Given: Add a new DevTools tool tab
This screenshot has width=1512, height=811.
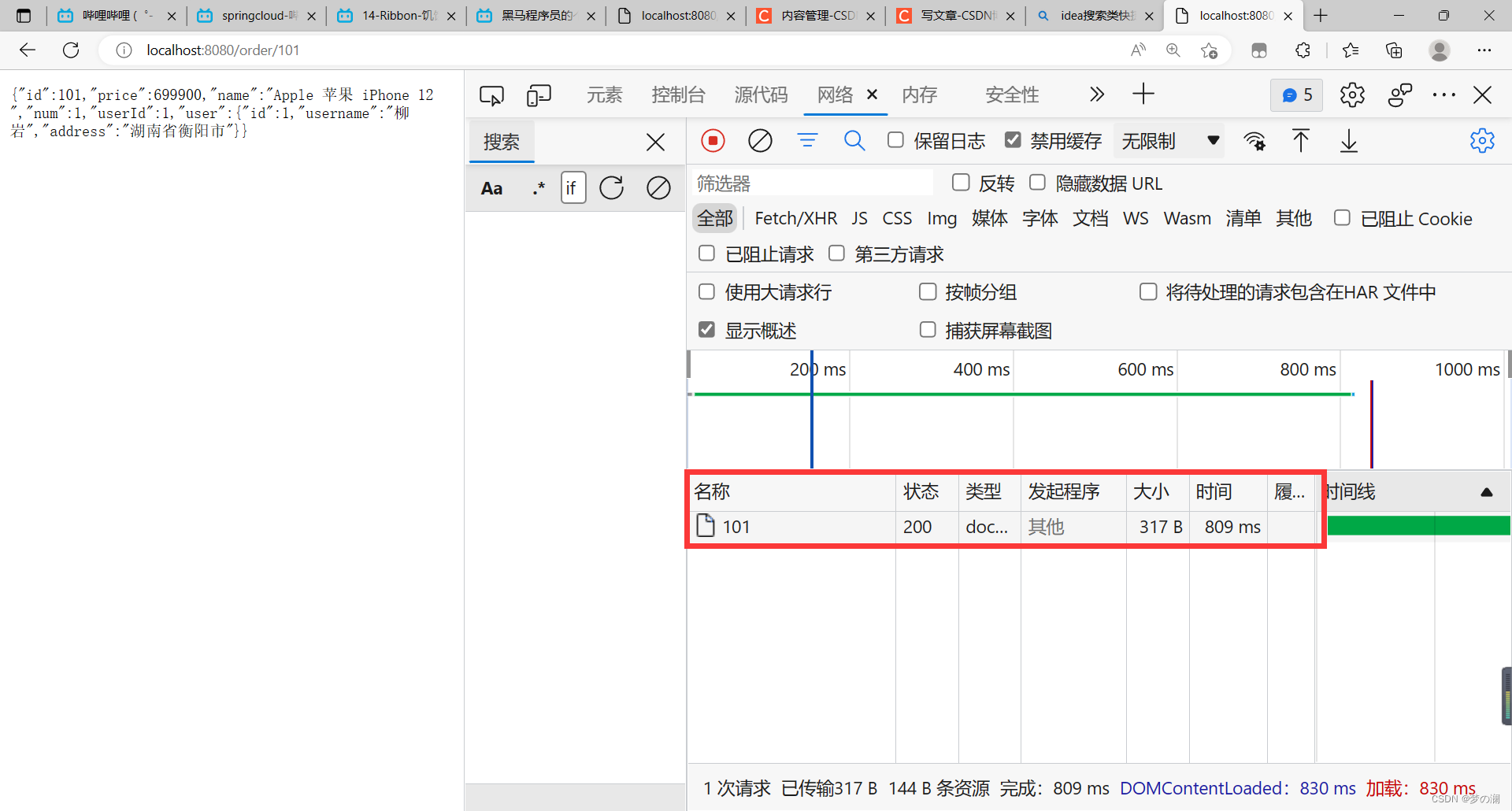Looking at the screenshot, I should click(x=1143, y=94).
